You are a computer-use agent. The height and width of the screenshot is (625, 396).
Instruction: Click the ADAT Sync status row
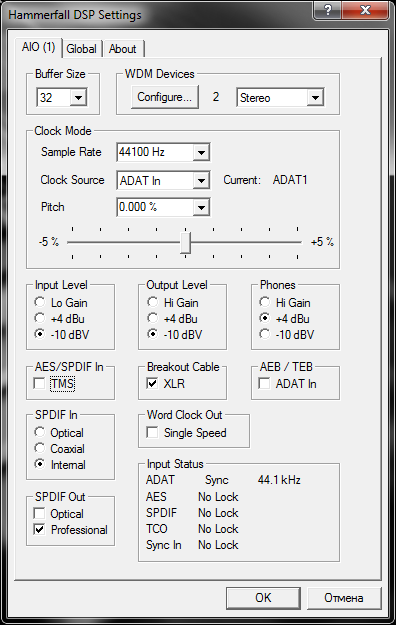point(223,480)
